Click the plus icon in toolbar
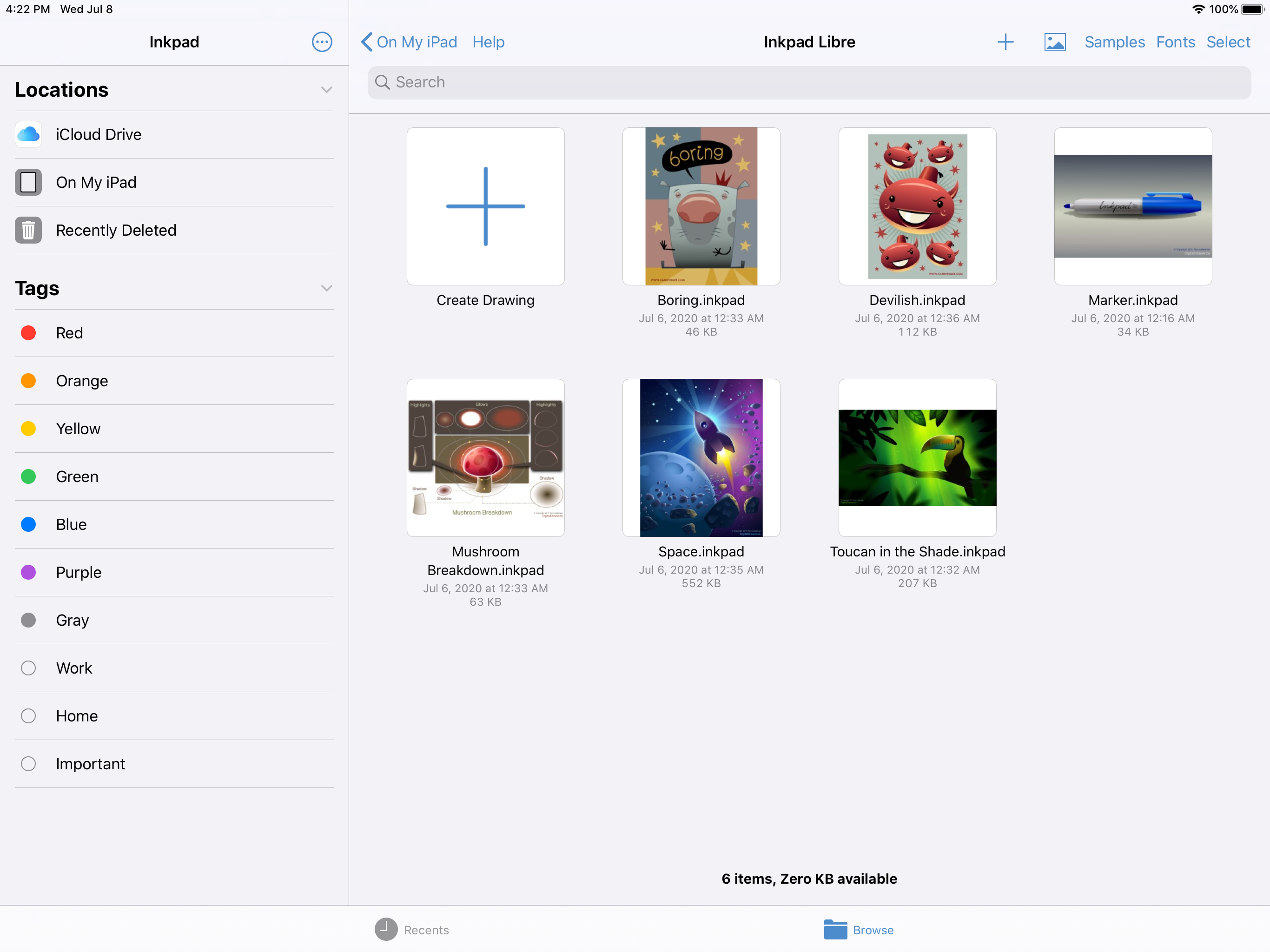1270x952 pixels. click(1005, 42)
